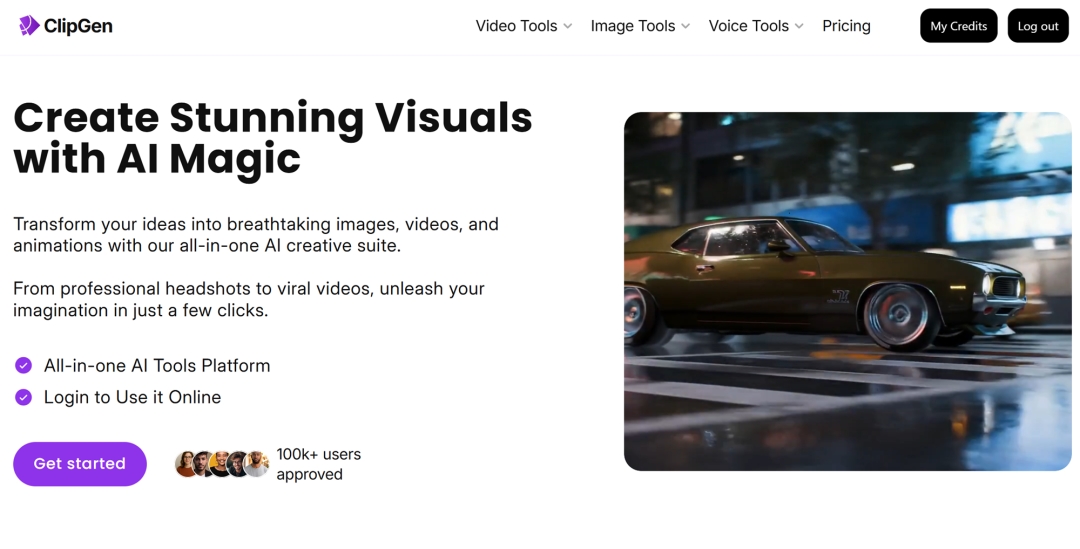Screen dimensions: 1080x549
Task: Click the Create Stunning Visuals headline
Action: point(272,138)
